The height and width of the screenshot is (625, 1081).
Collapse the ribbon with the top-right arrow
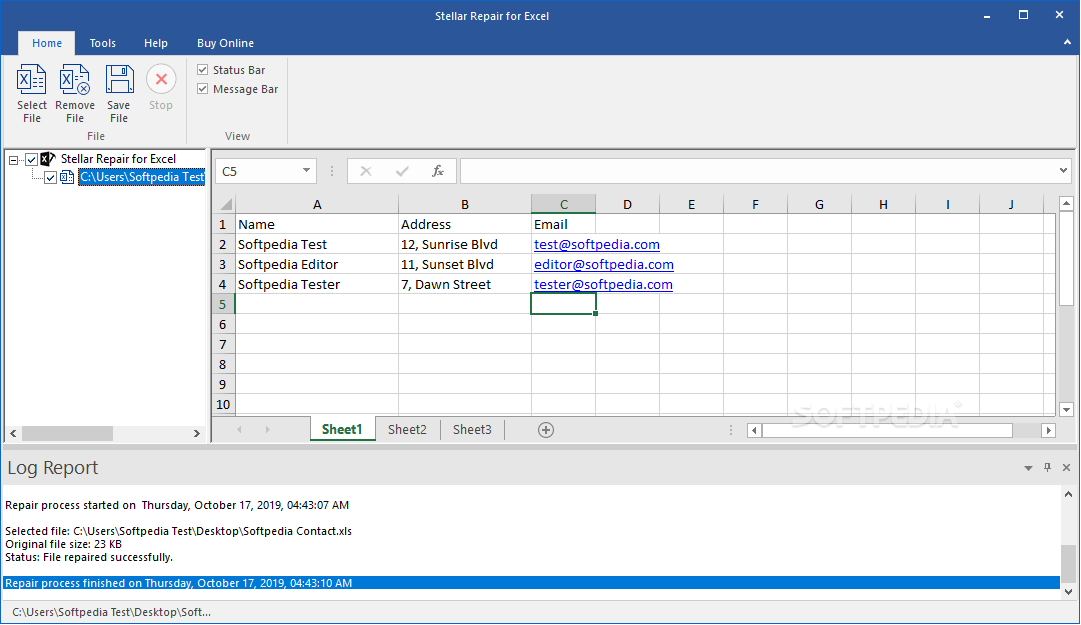1067,43
